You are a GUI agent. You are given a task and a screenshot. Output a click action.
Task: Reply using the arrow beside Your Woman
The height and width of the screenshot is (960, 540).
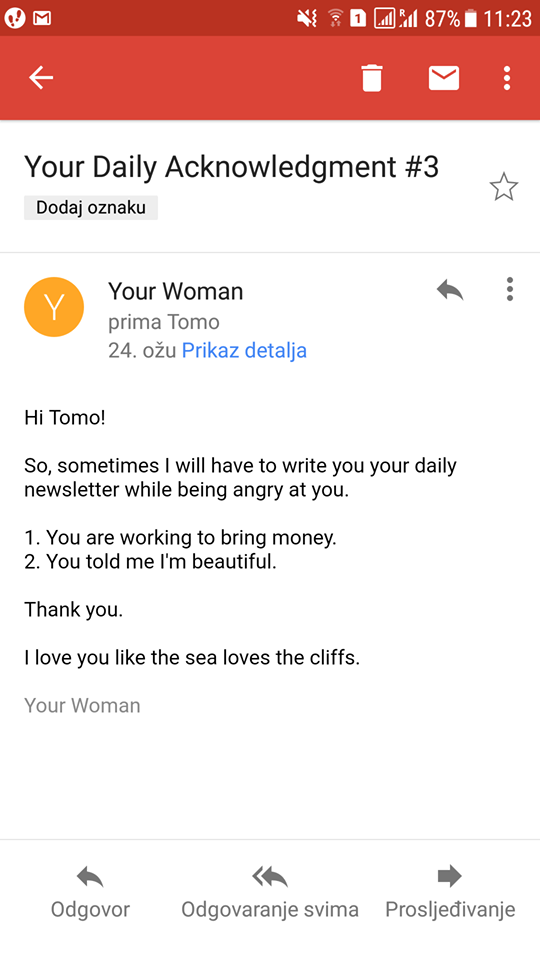[x=450, y=290]
